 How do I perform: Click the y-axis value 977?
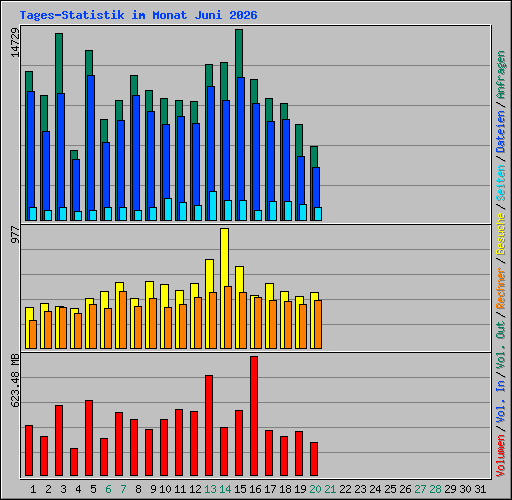tap(15, 234)
